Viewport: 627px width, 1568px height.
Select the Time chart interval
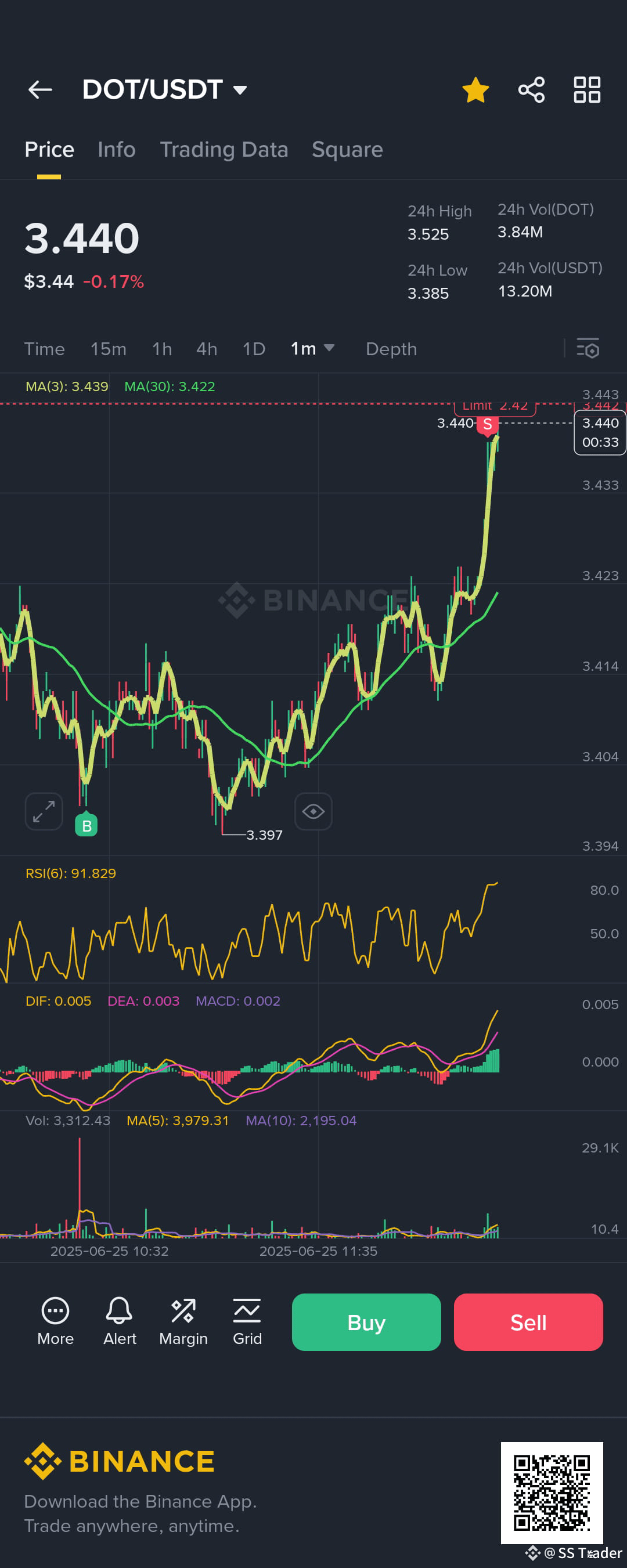pyautogui.click(x=45, y=349)
